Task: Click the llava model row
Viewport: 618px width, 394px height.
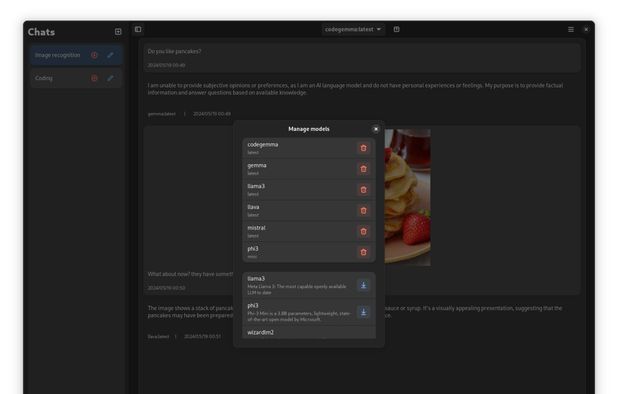Action: click(x=309, y=211)
